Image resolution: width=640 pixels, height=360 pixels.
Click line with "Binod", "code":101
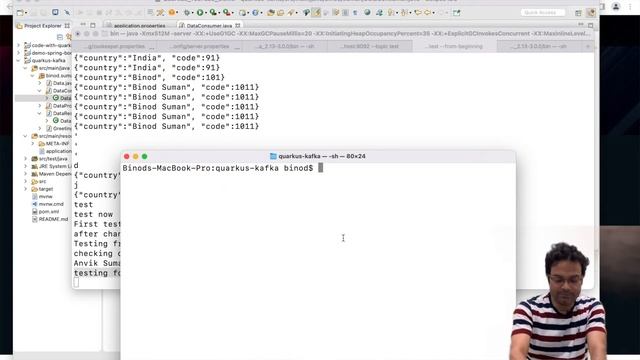coord(149,77)
